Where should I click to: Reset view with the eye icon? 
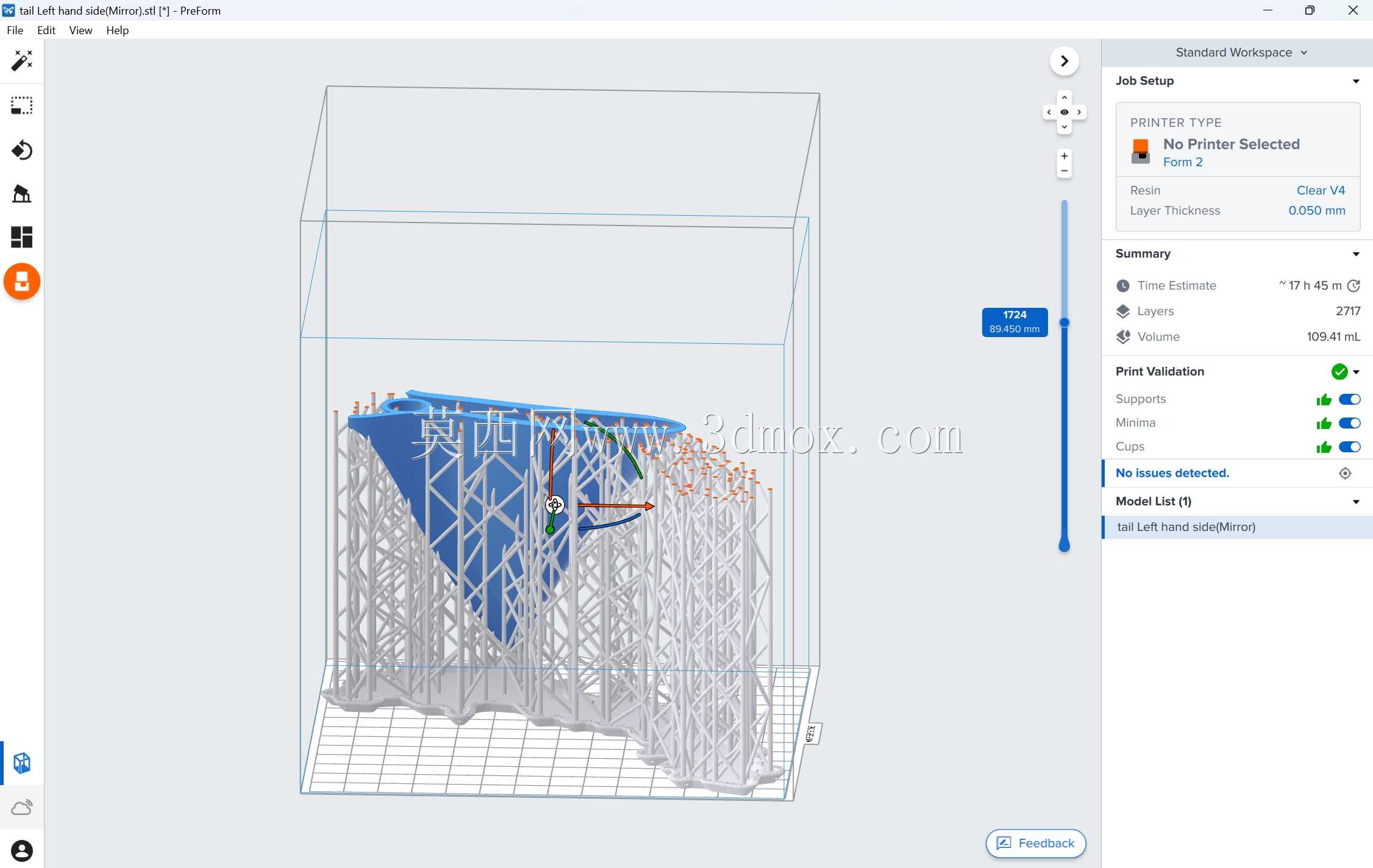(1064, 112)
